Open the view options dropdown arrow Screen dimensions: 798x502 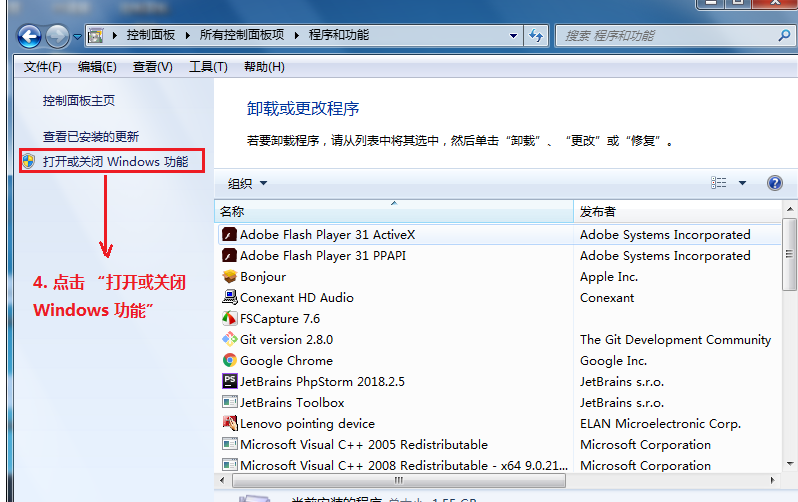(743, 183)
